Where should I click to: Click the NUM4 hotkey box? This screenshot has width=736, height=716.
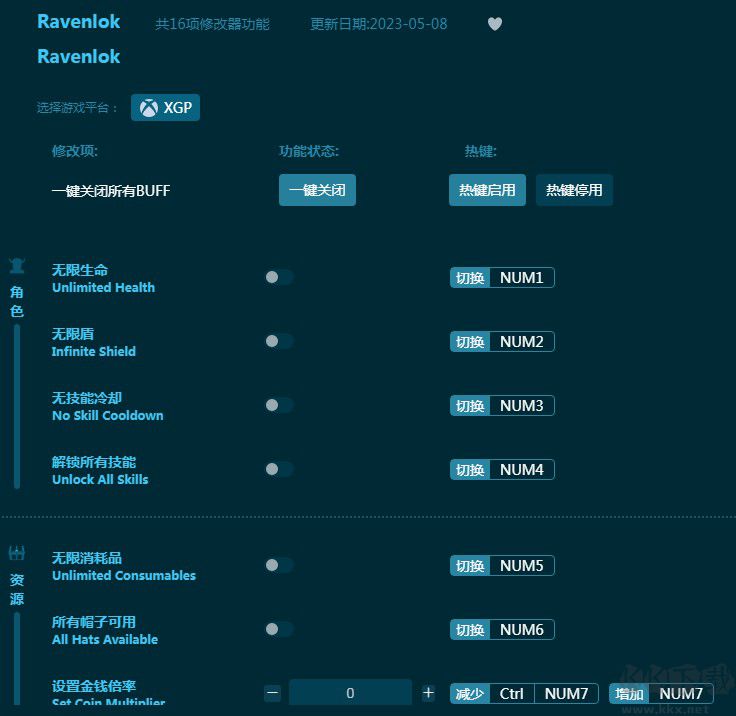tap(521, 470)
